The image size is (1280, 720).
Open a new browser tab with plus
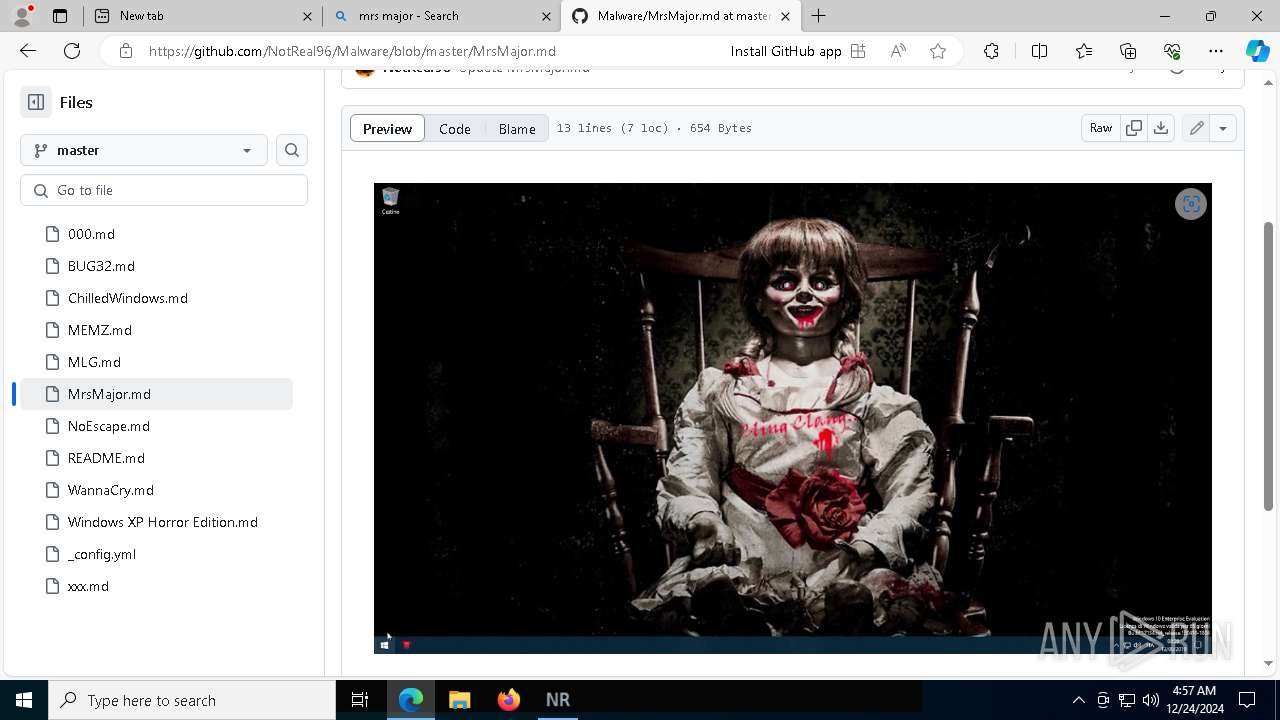tap(819, 16)
